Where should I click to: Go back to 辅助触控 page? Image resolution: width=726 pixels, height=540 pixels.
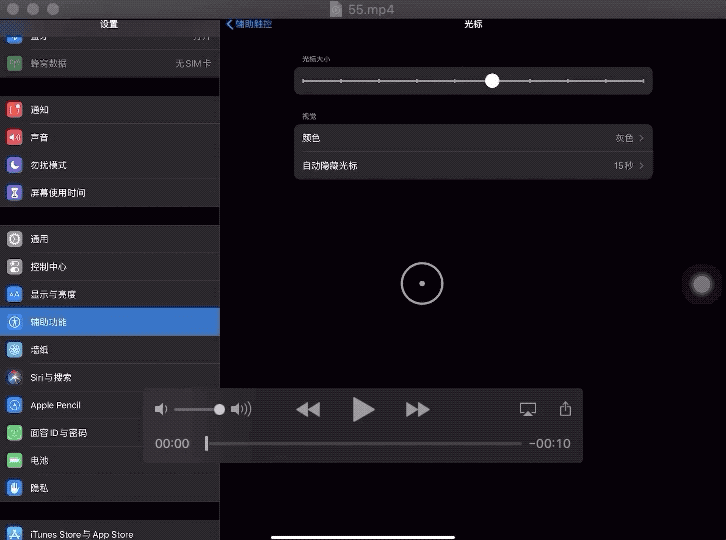click(x=250, y=24)
